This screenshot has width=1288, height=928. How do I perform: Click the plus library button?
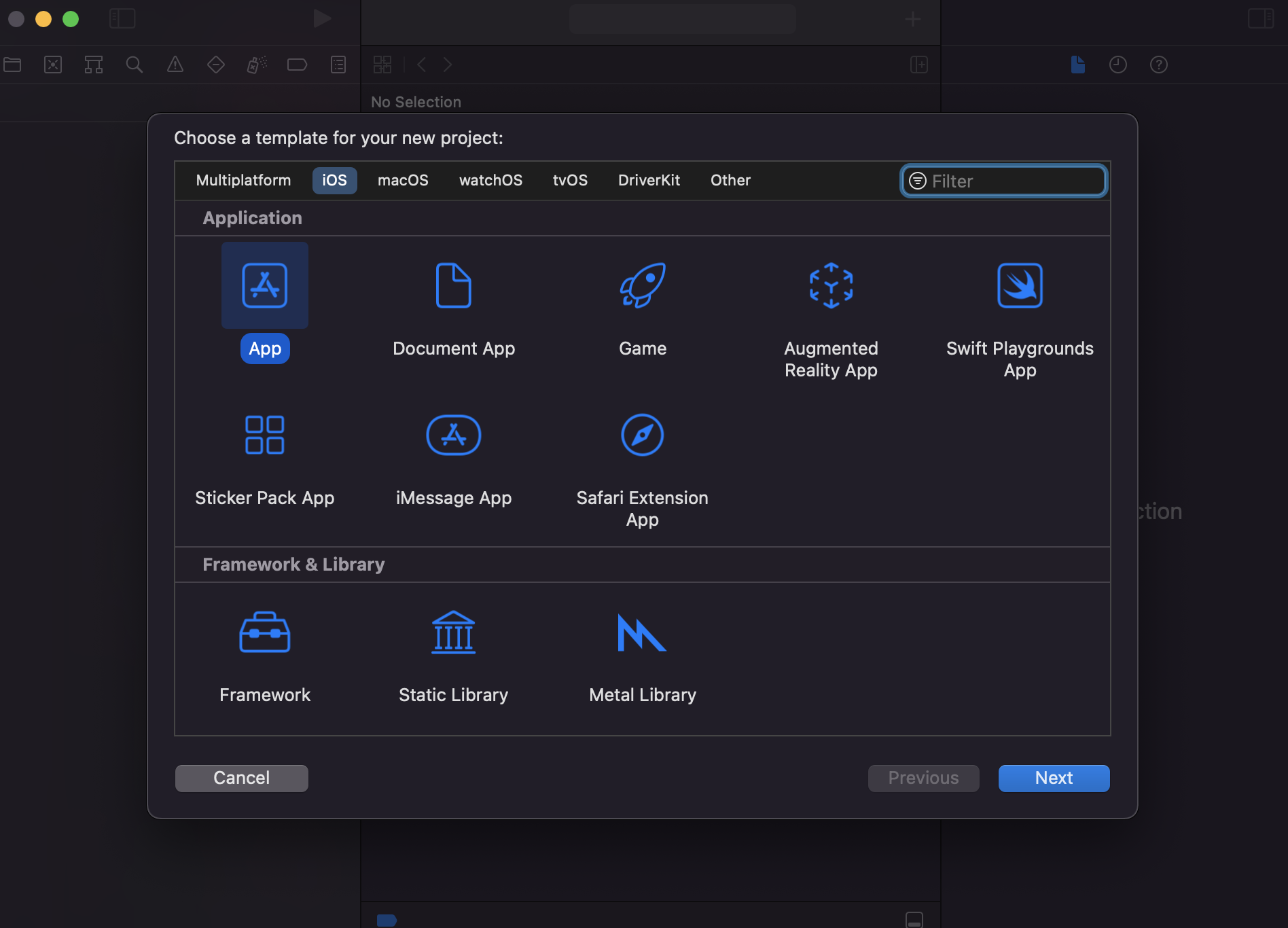(913, 19)
